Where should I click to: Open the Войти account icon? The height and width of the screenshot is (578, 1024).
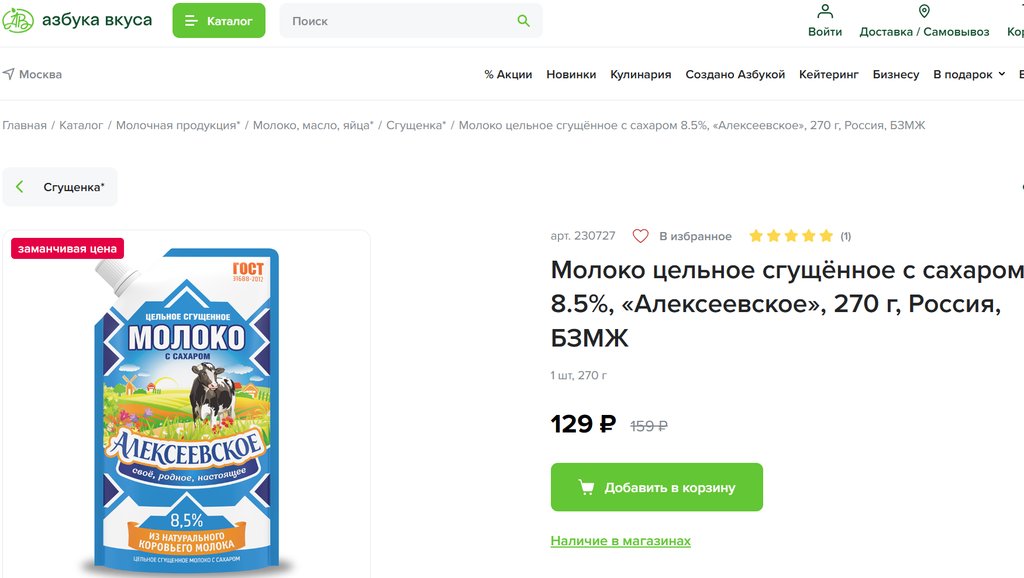(825, 12)
